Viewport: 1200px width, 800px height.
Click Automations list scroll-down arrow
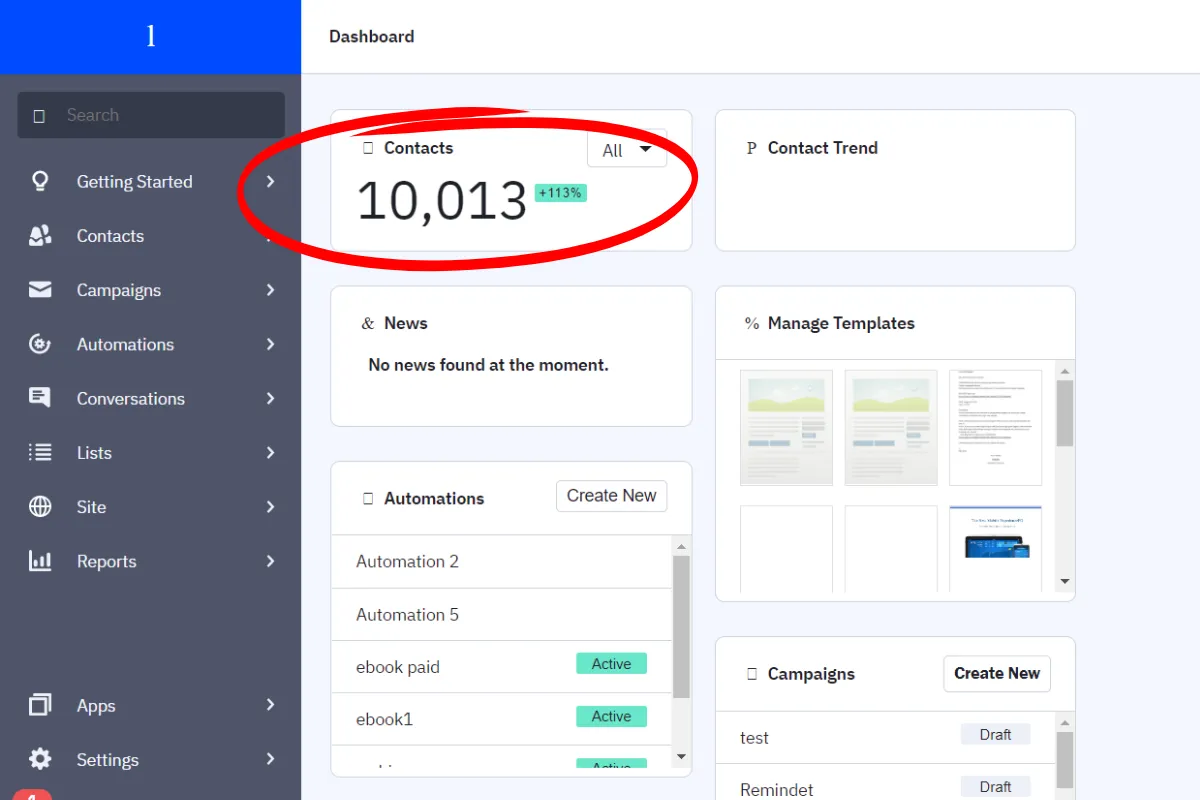point(681,757)
